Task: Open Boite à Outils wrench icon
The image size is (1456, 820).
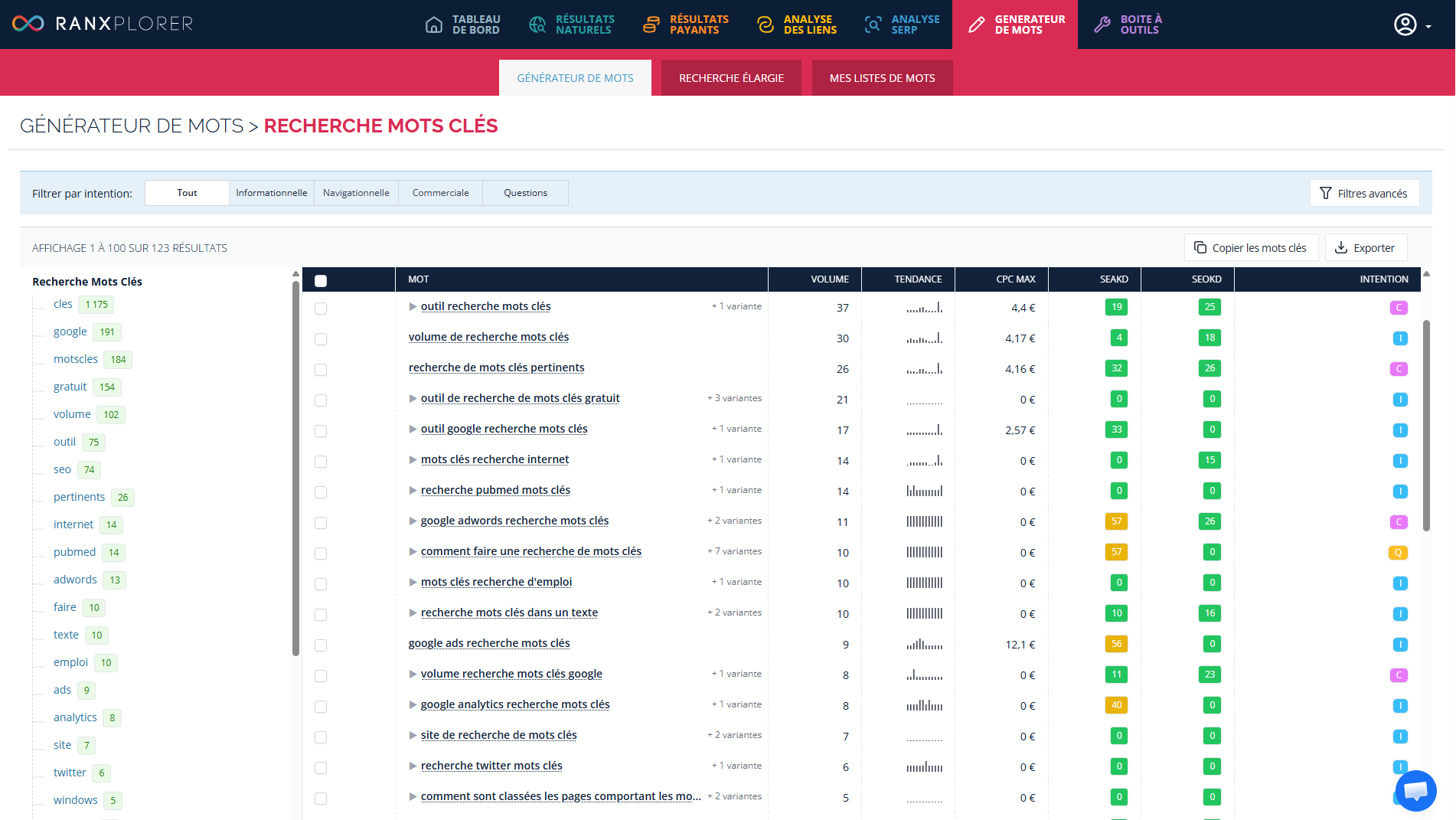Action: click(1102, 25)
